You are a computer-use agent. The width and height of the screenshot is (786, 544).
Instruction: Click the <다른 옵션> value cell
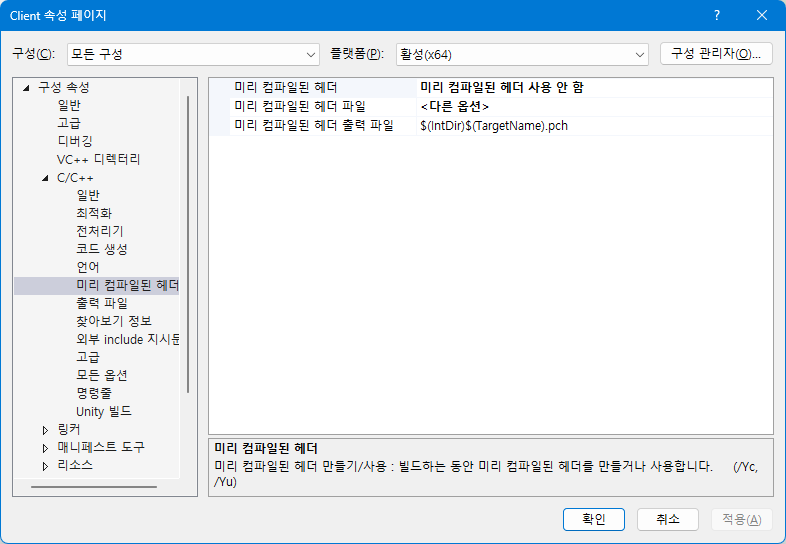(595, 107)
